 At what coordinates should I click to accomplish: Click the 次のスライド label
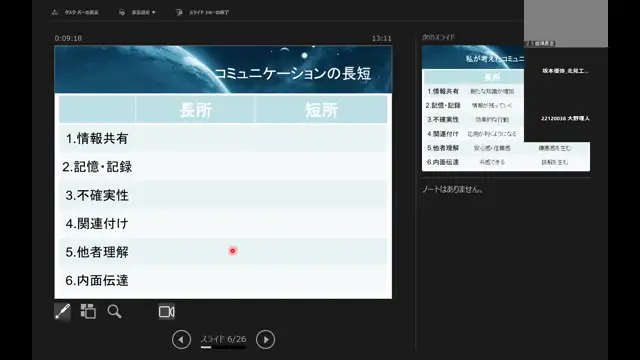tap(438, 37)
